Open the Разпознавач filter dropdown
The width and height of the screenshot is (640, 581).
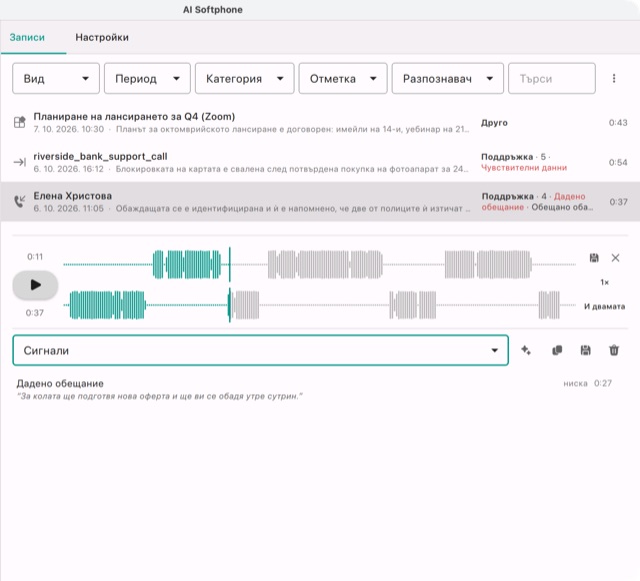pos(448,78)
